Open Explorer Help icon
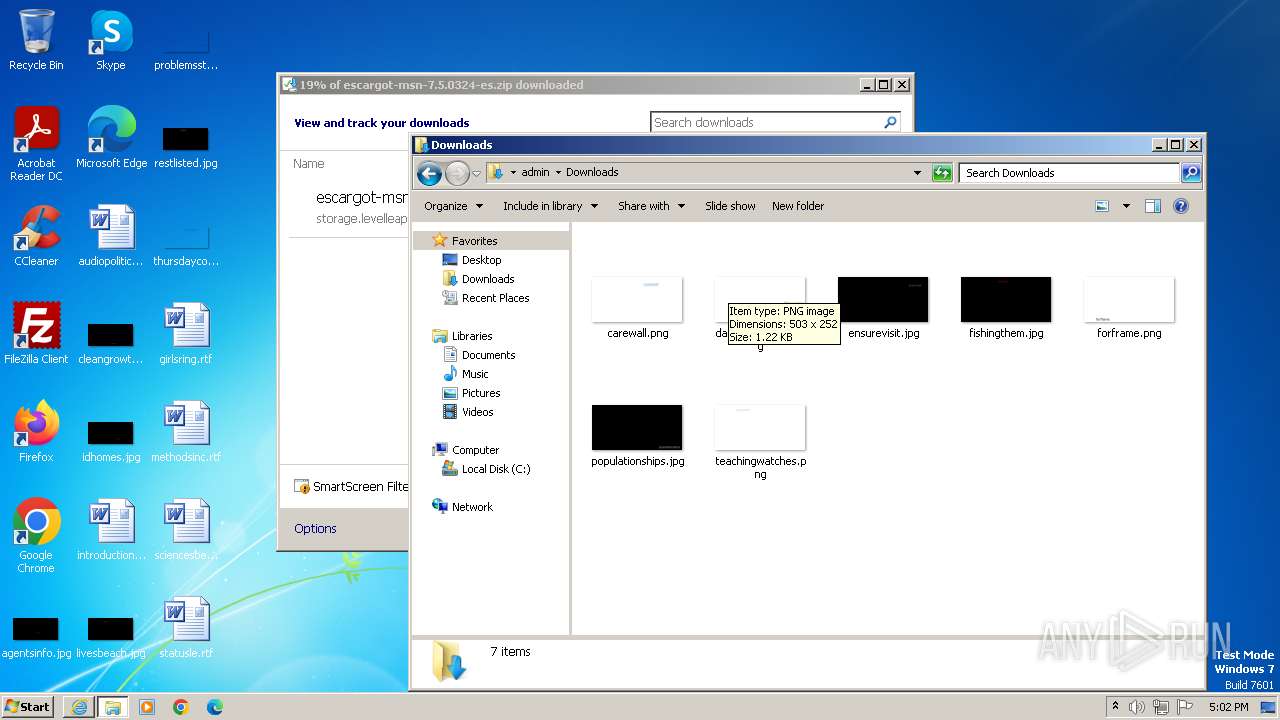The width and height of the screenshot is (1280, 720). [1181, 206]
